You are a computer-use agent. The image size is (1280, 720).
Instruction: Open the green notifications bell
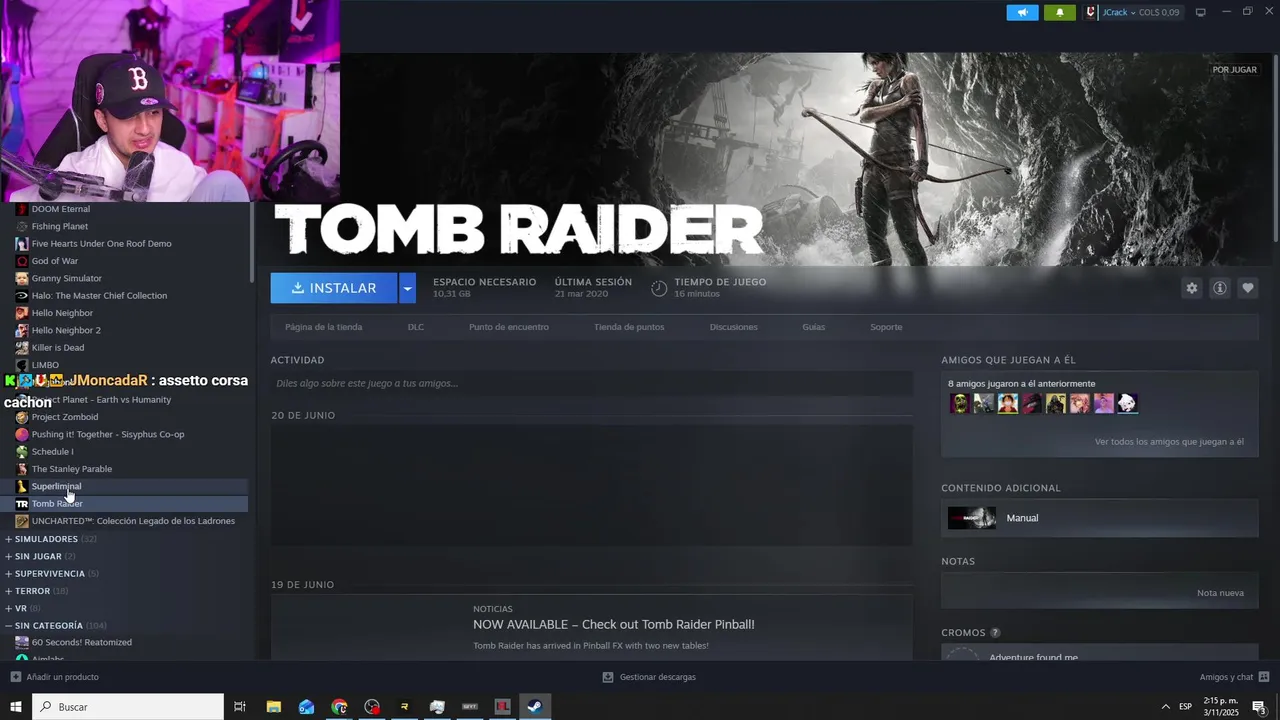point(1060,12)
